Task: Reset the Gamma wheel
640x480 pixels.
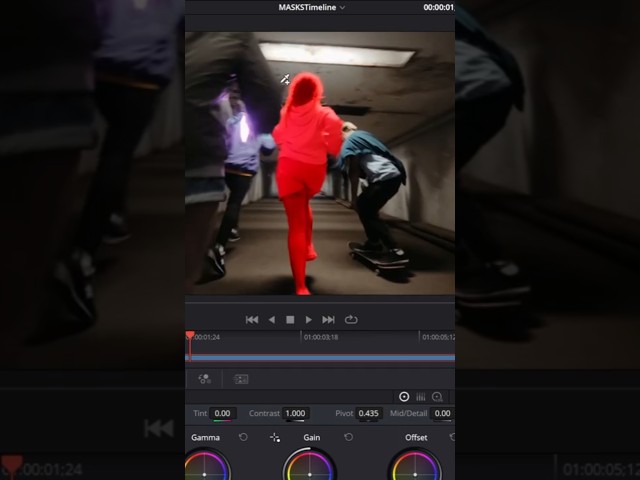Action: click(x=243, y=437)
